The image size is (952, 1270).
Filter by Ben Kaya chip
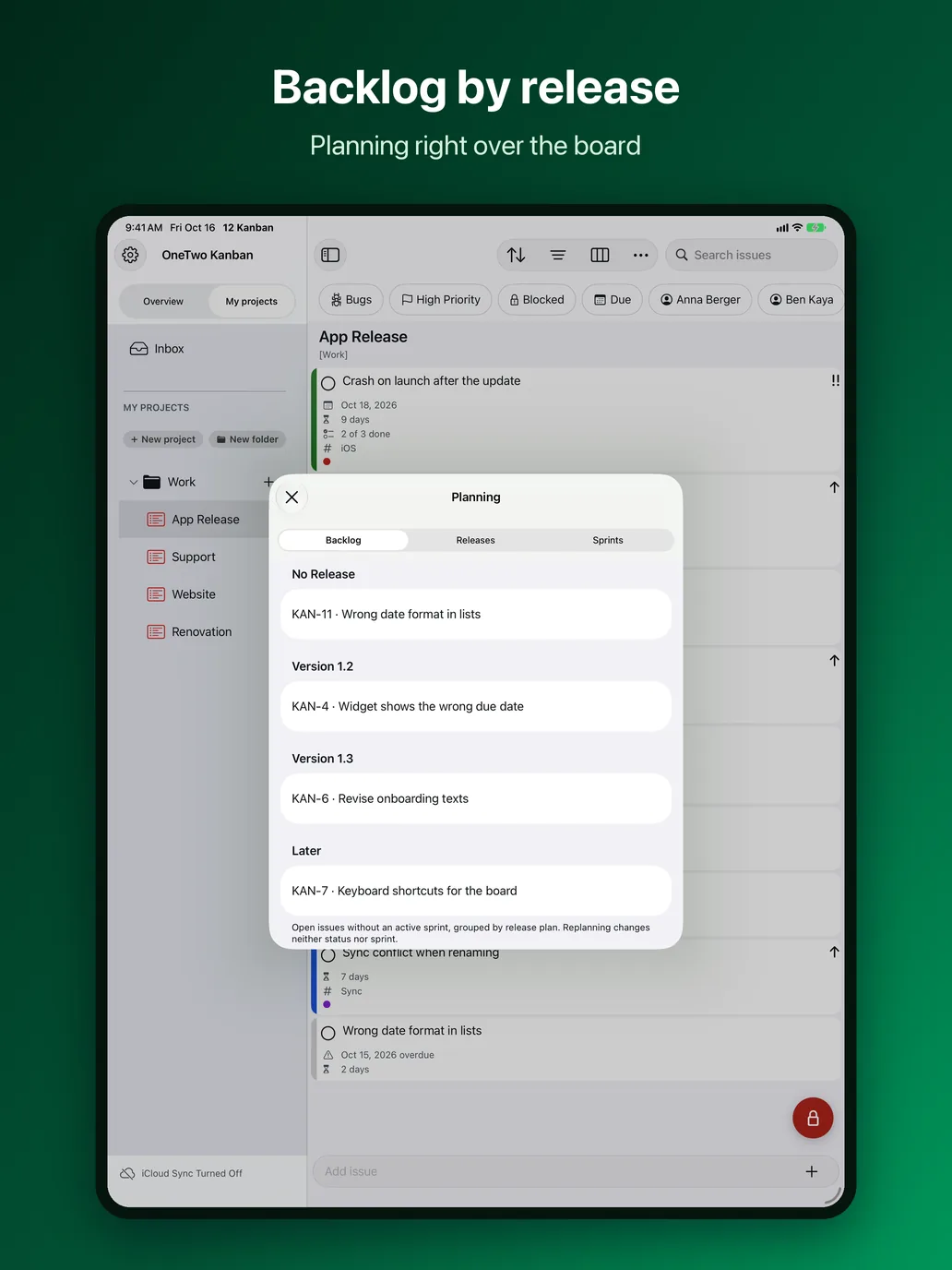click(802, 300)
